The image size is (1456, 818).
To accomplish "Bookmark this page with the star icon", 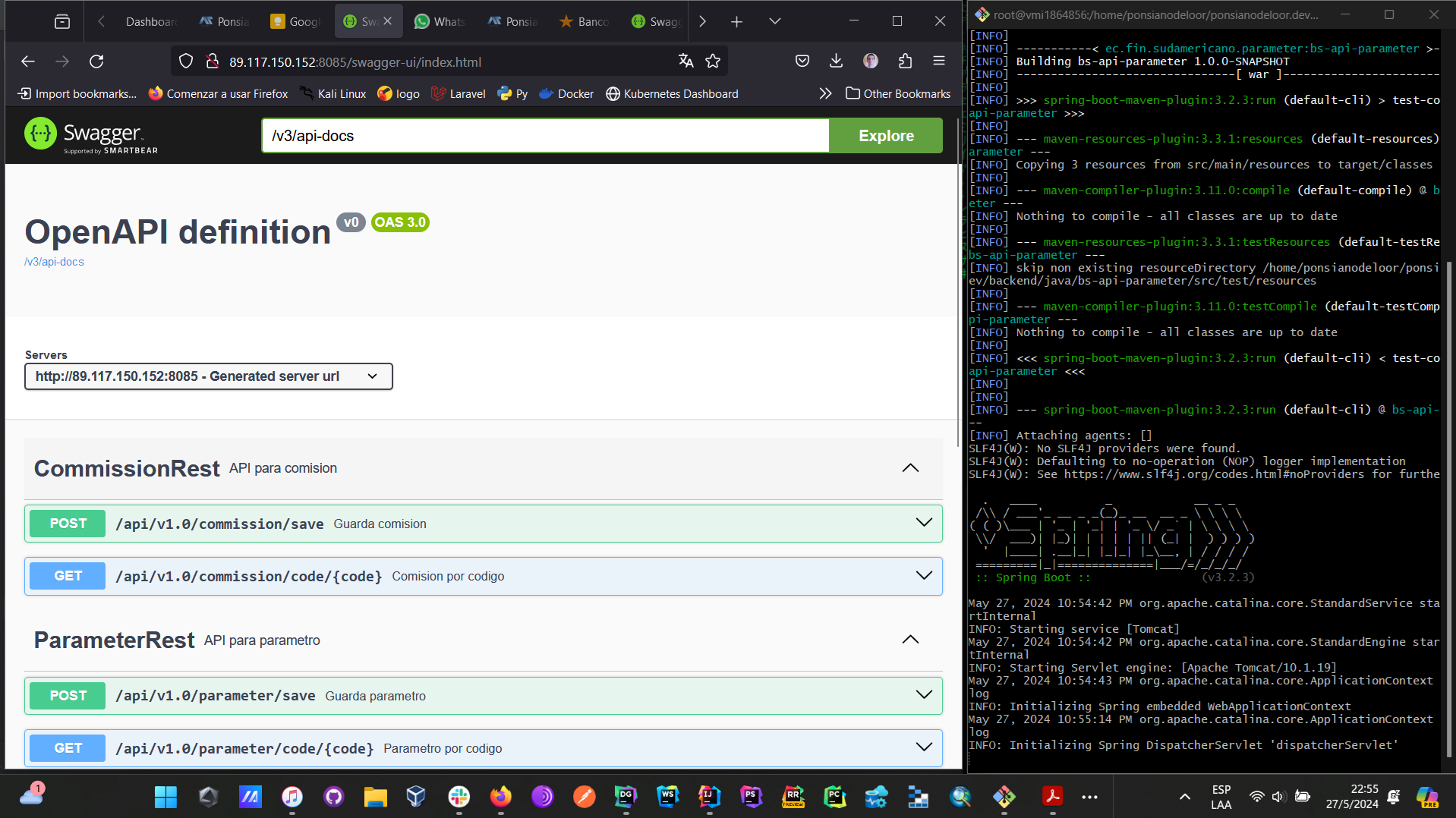I will coord(712,61).
